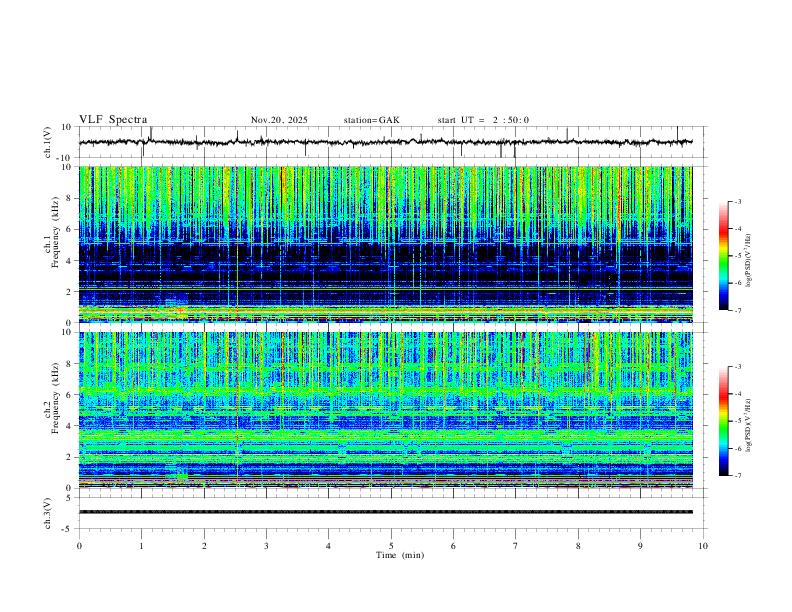Click the "6" minute tick label
Screen dimensions: 792x612
[x=453, y=546]
